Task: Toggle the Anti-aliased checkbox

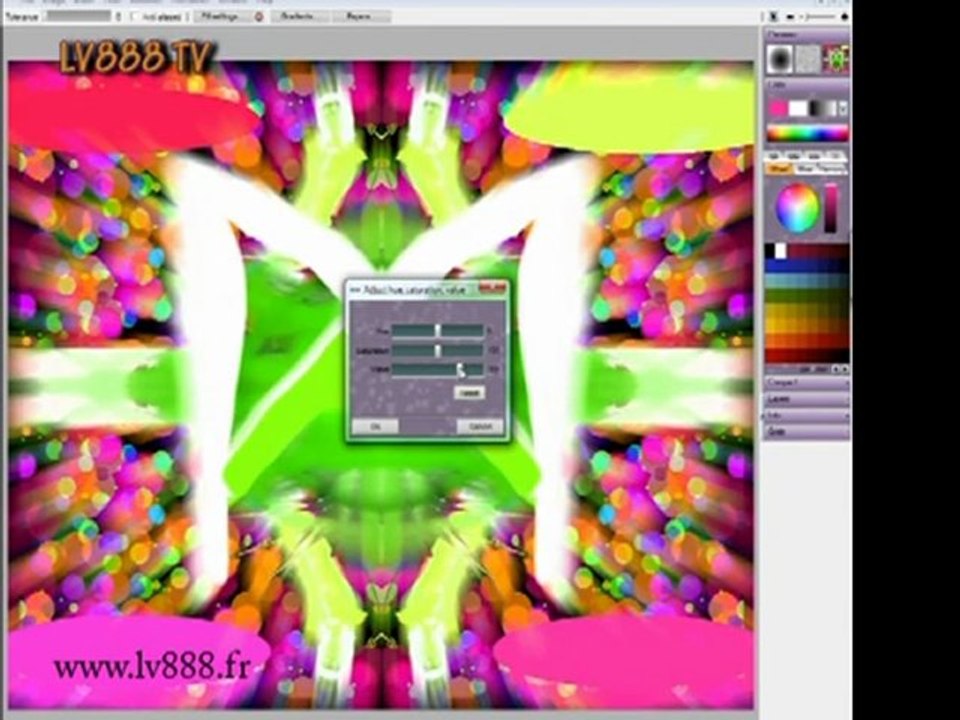Action: [134, 17]
